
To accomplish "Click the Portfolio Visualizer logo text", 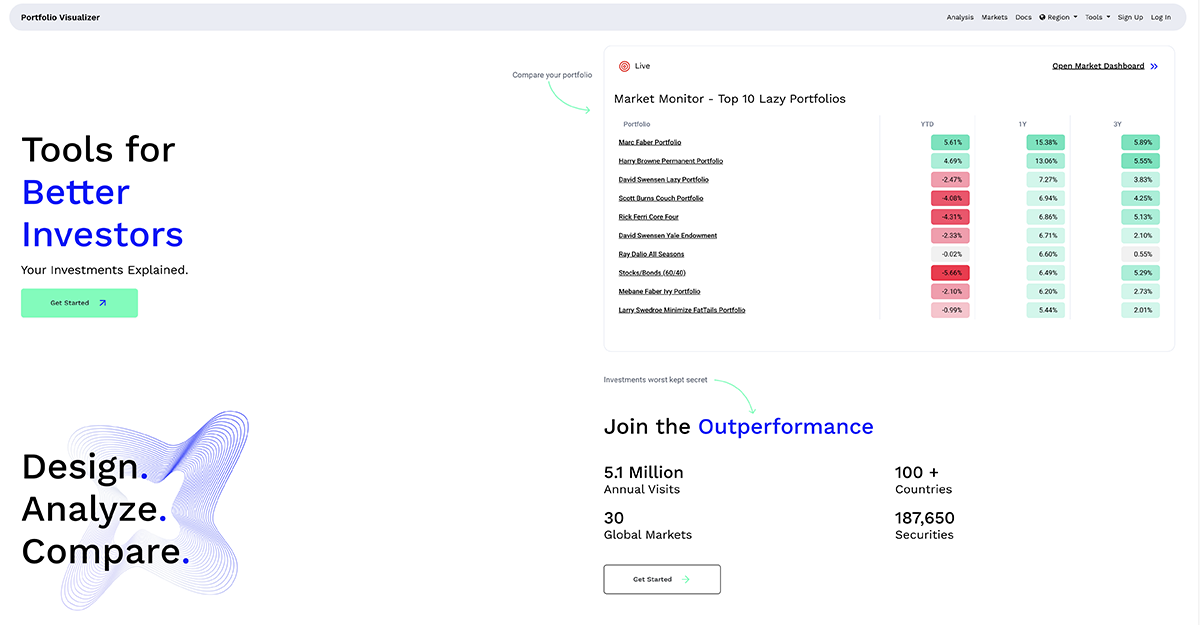I will click(60, 17).
